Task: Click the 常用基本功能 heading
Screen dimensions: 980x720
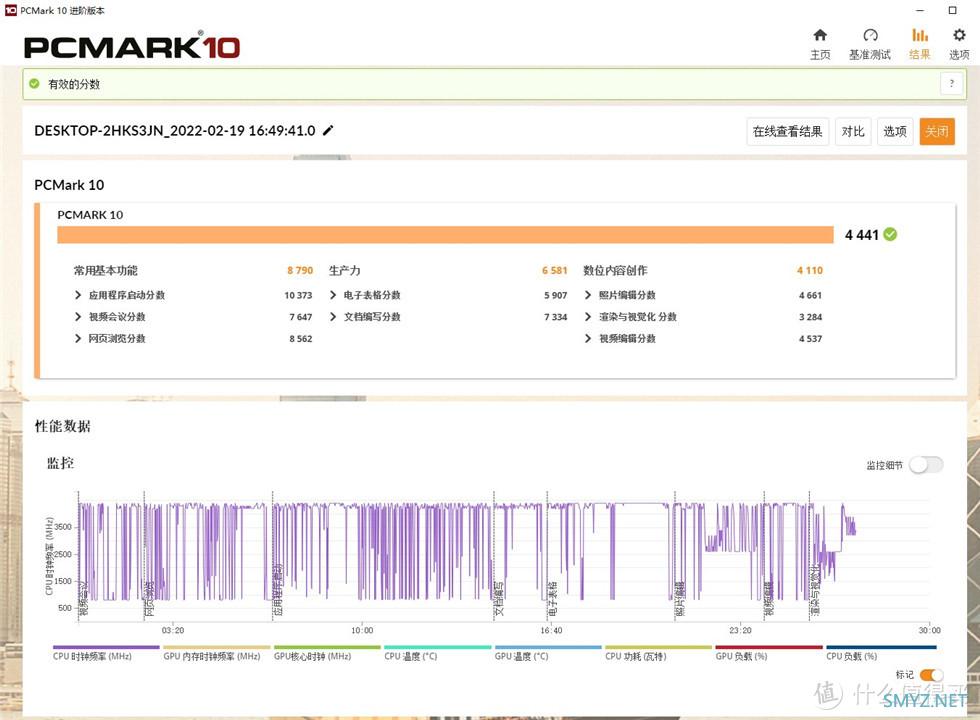Action: pos(105,271)
